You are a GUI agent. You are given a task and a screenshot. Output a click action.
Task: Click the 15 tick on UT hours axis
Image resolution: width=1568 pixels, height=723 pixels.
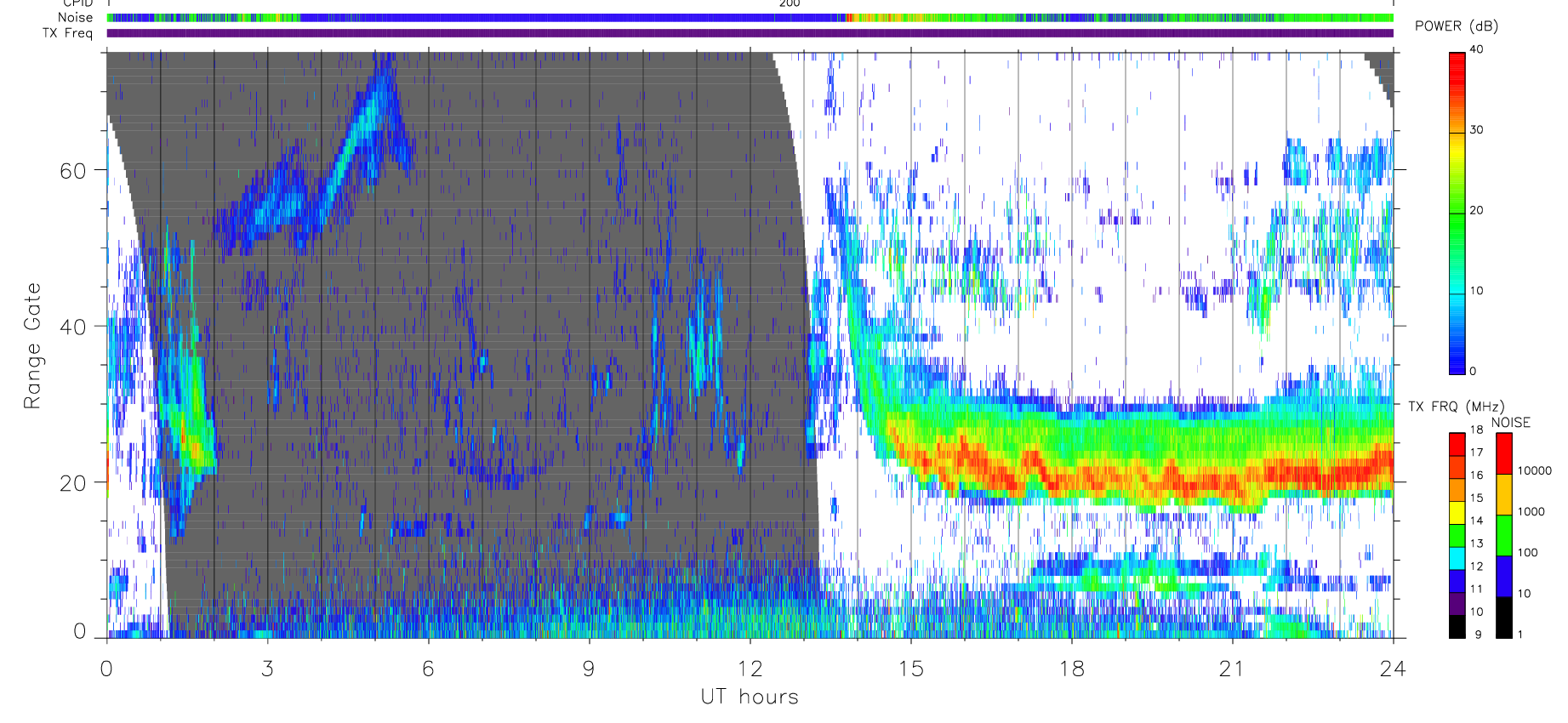[x=911, y=669]
